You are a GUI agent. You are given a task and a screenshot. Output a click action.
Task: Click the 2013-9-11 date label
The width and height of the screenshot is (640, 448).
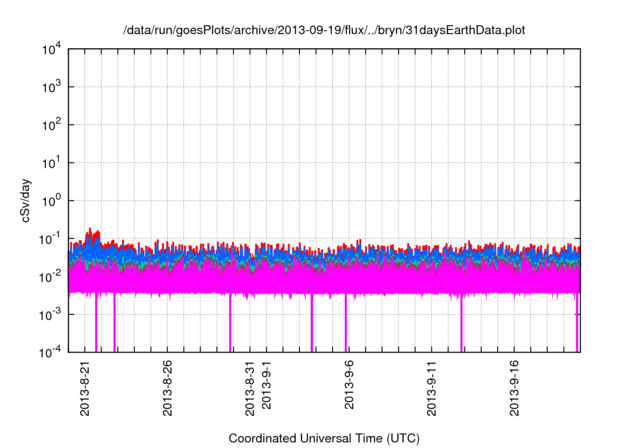pos(431,388)
